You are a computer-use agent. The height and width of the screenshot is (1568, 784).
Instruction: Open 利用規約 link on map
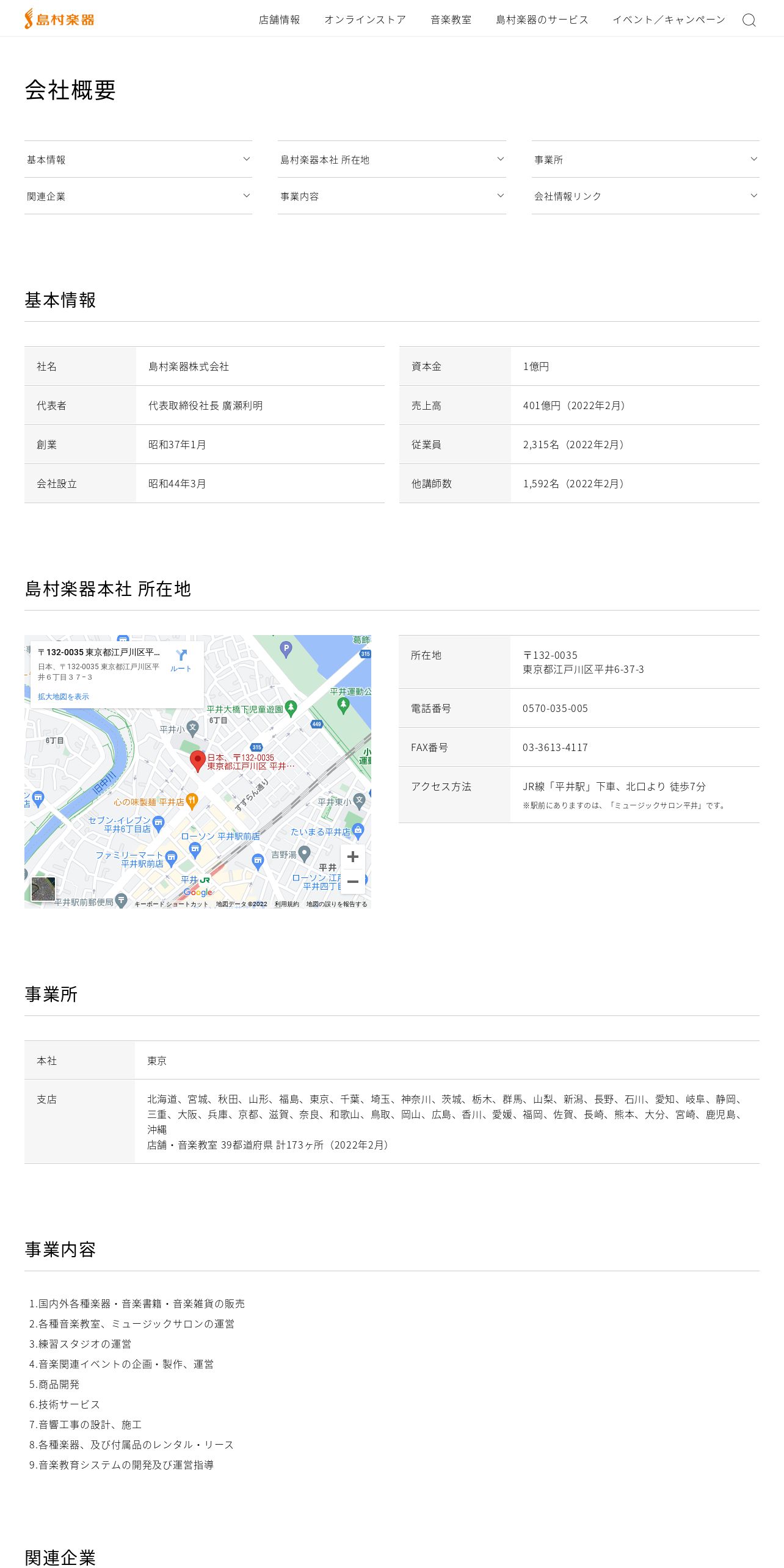287,904
